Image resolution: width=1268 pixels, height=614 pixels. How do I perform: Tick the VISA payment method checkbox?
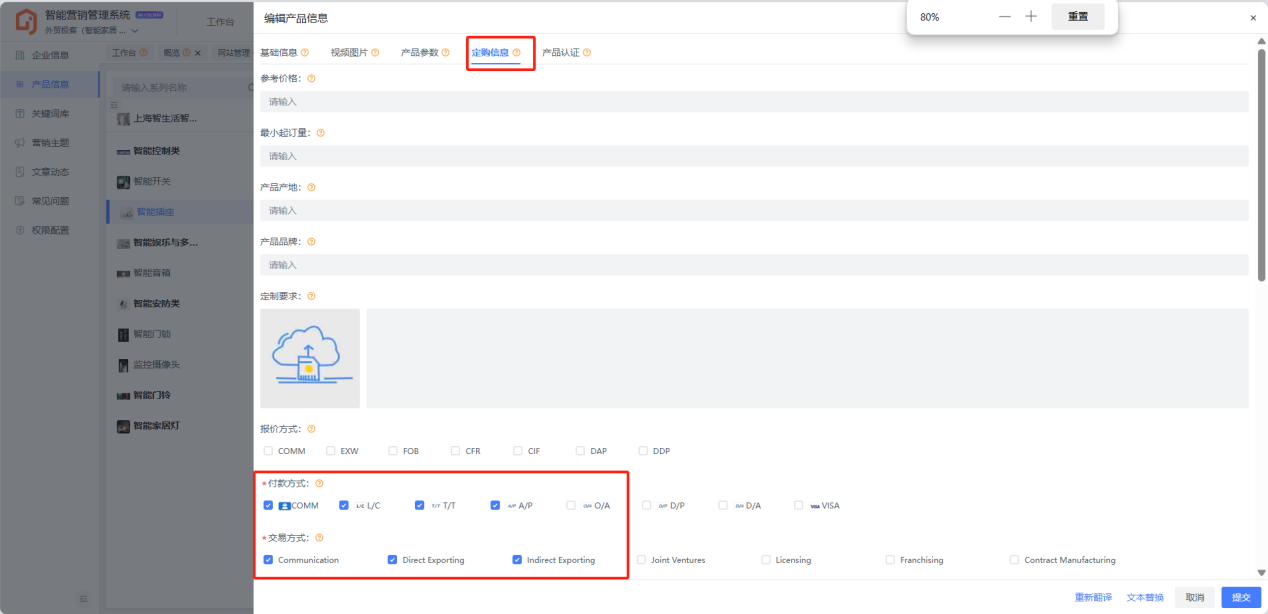click(x=799, y=506)
